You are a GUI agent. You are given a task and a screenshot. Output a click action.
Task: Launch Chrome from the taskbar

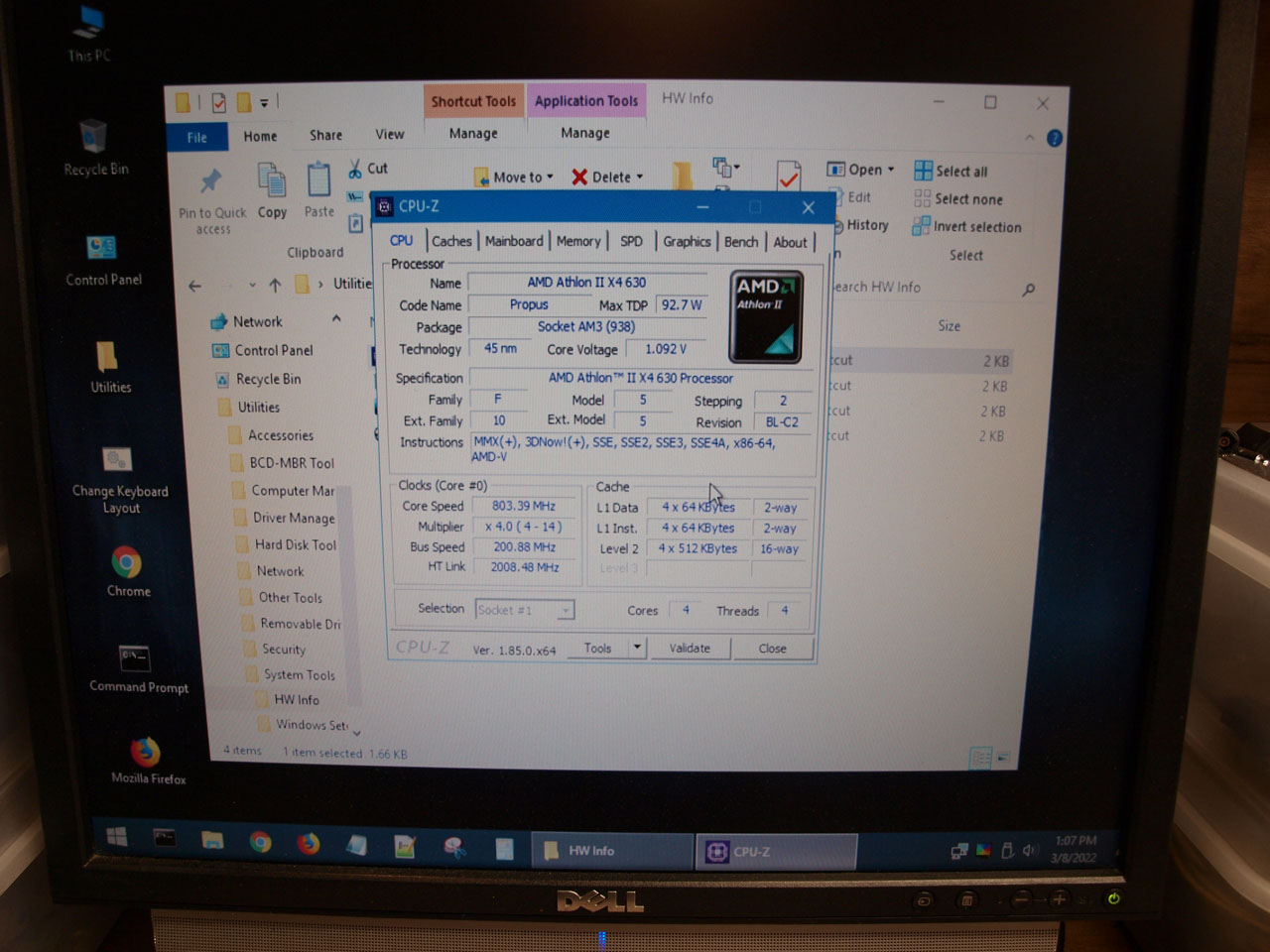[x=260, y=842]
